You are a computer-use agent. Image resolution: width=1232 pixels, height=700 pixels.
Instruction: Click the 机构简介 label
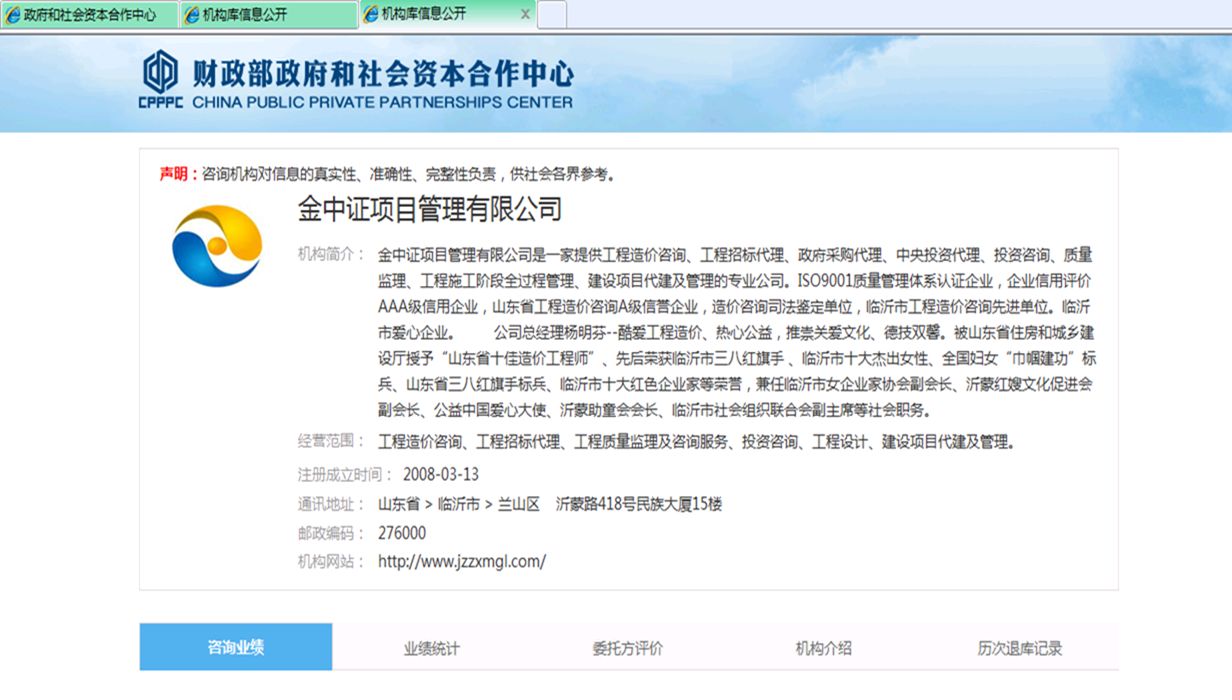[x=330, y=254]
